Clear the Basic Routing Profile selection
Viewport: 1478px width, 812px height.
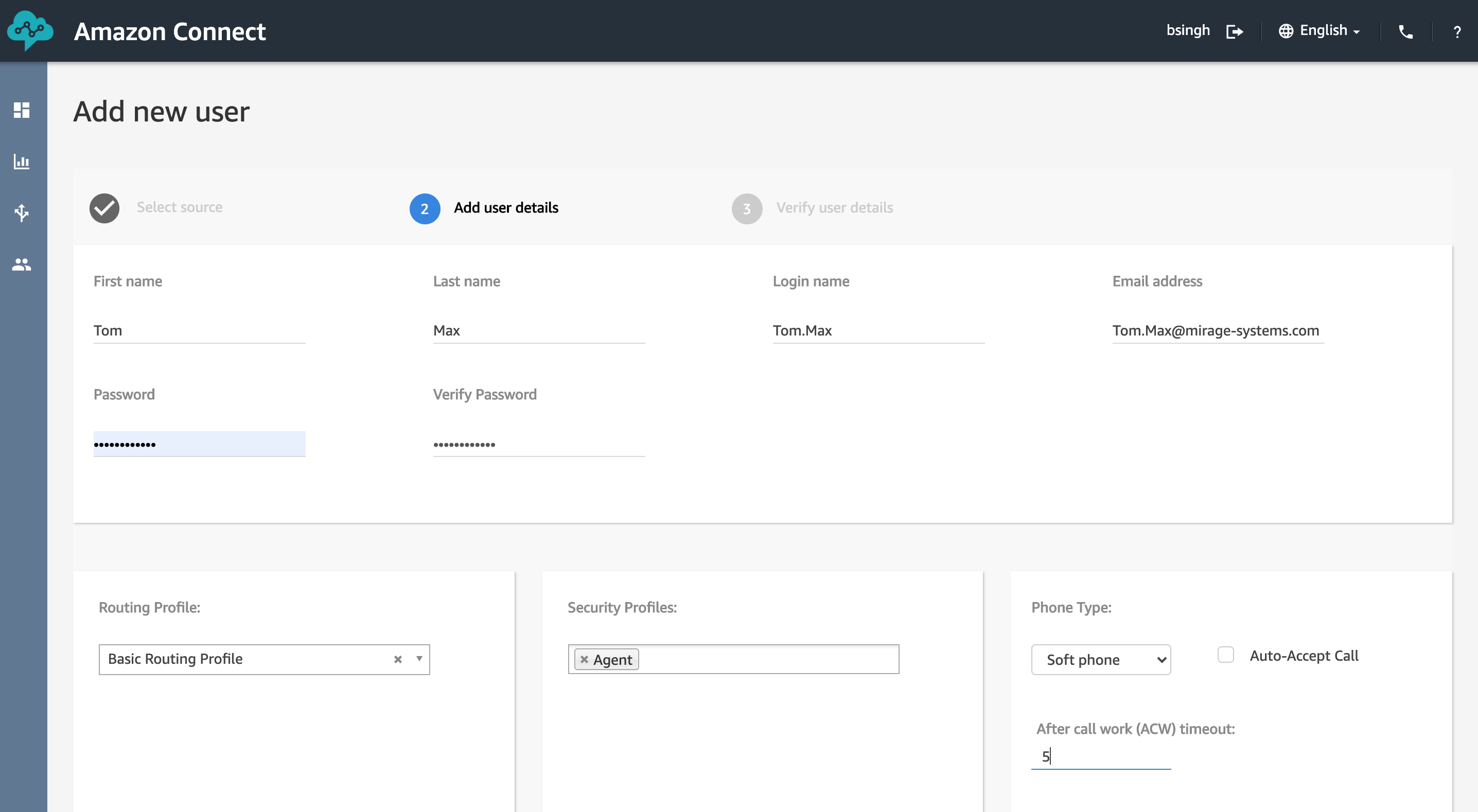(398, 659)
